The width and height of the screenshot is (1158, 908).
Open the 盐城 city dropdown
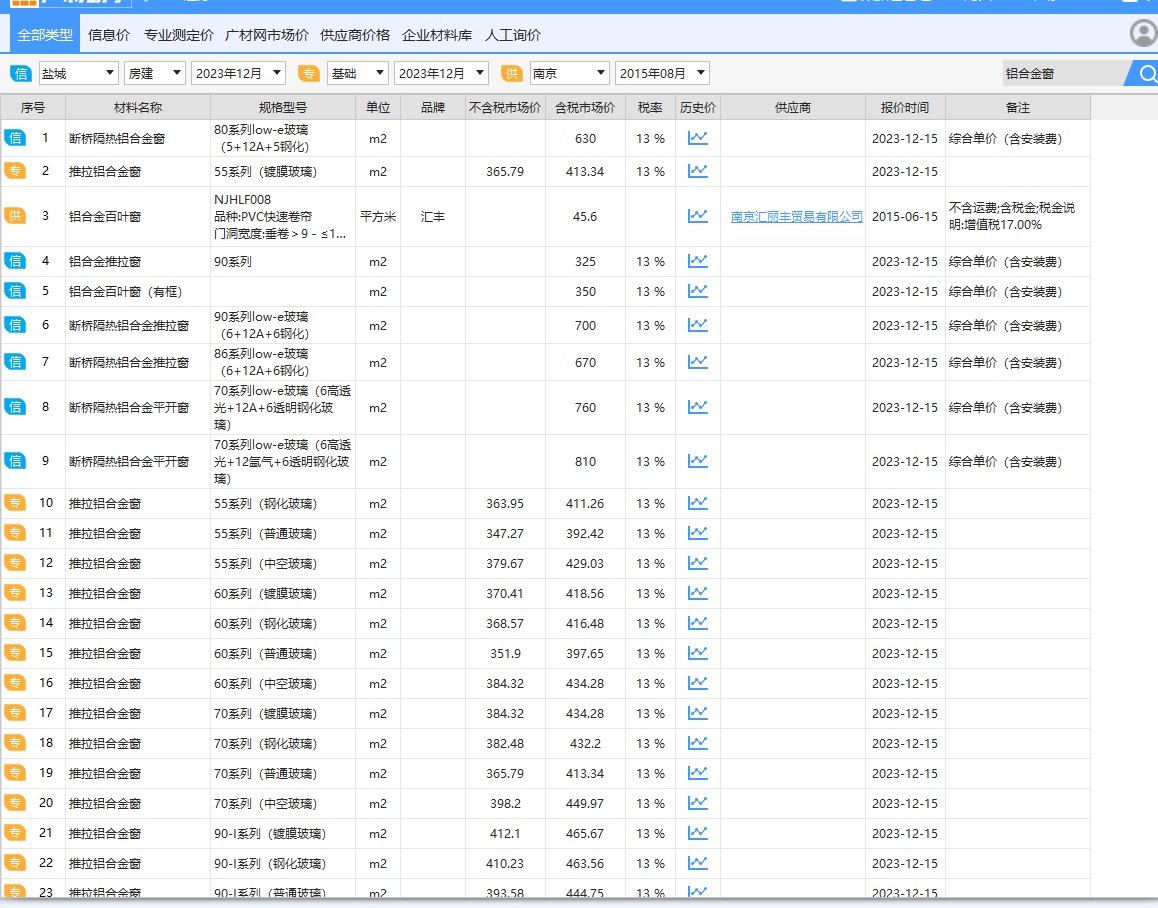click(x=78, y=73)
